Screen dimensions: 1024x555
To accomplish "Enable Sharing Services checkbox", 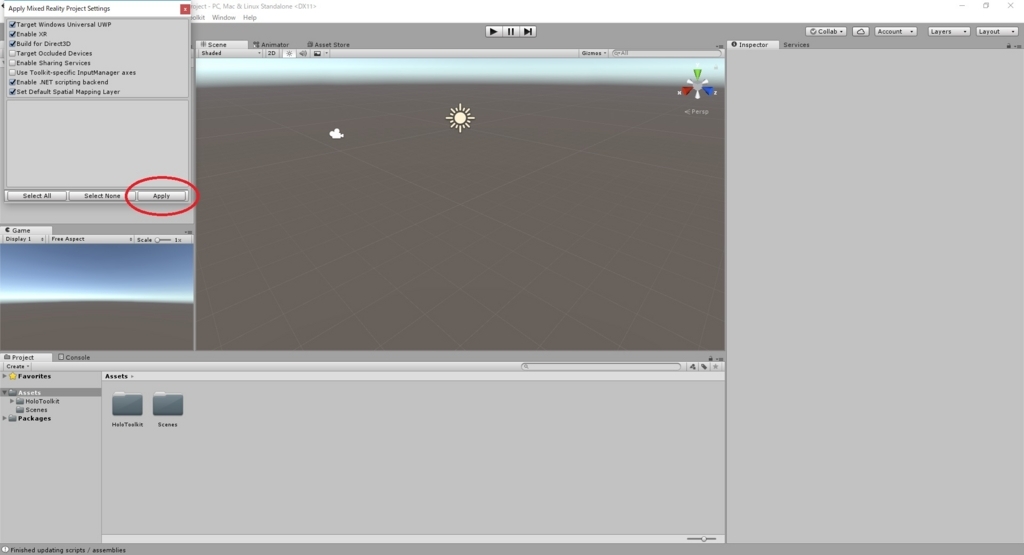I will pyautogui.click(x=12, y=63).
